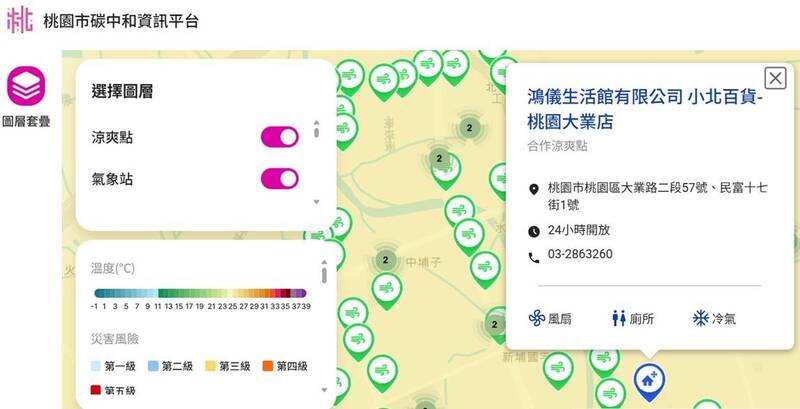Click the 廁所 restroom icon
800x409 pixels.
pos(618,319)
